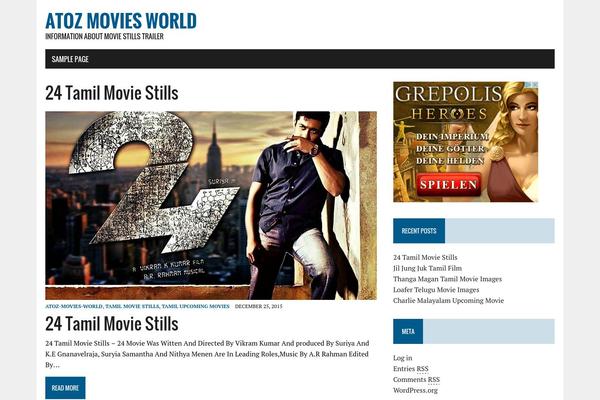The image size is (600, 400).
Task: Open recent post 24 Tamil Movie Stills
Action: tap(425, 258)
